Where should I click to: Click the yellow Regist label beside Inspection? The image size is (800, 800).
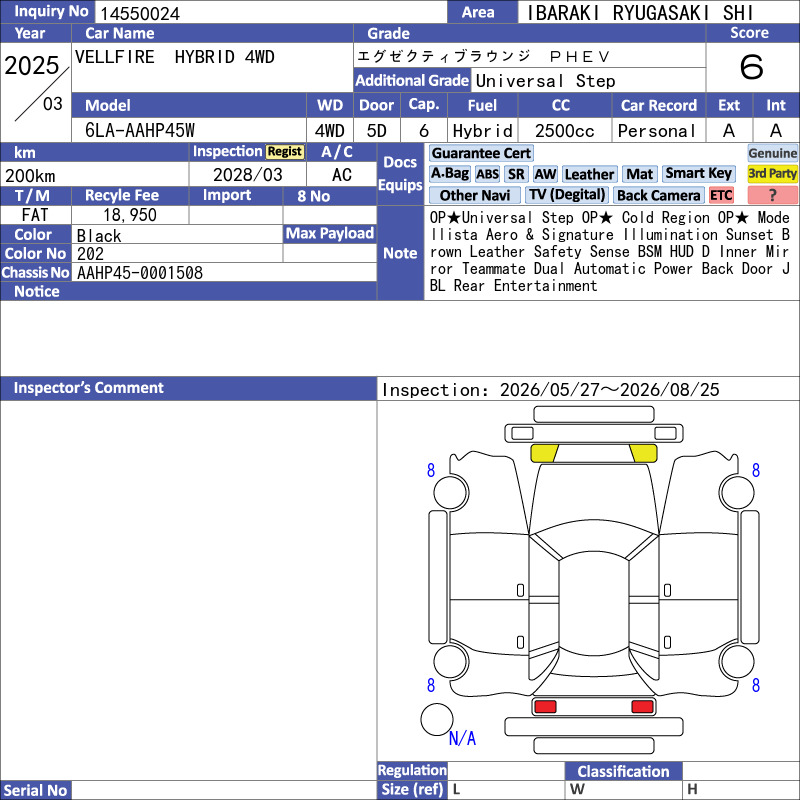pyautogui.click(x=285, y=152)
